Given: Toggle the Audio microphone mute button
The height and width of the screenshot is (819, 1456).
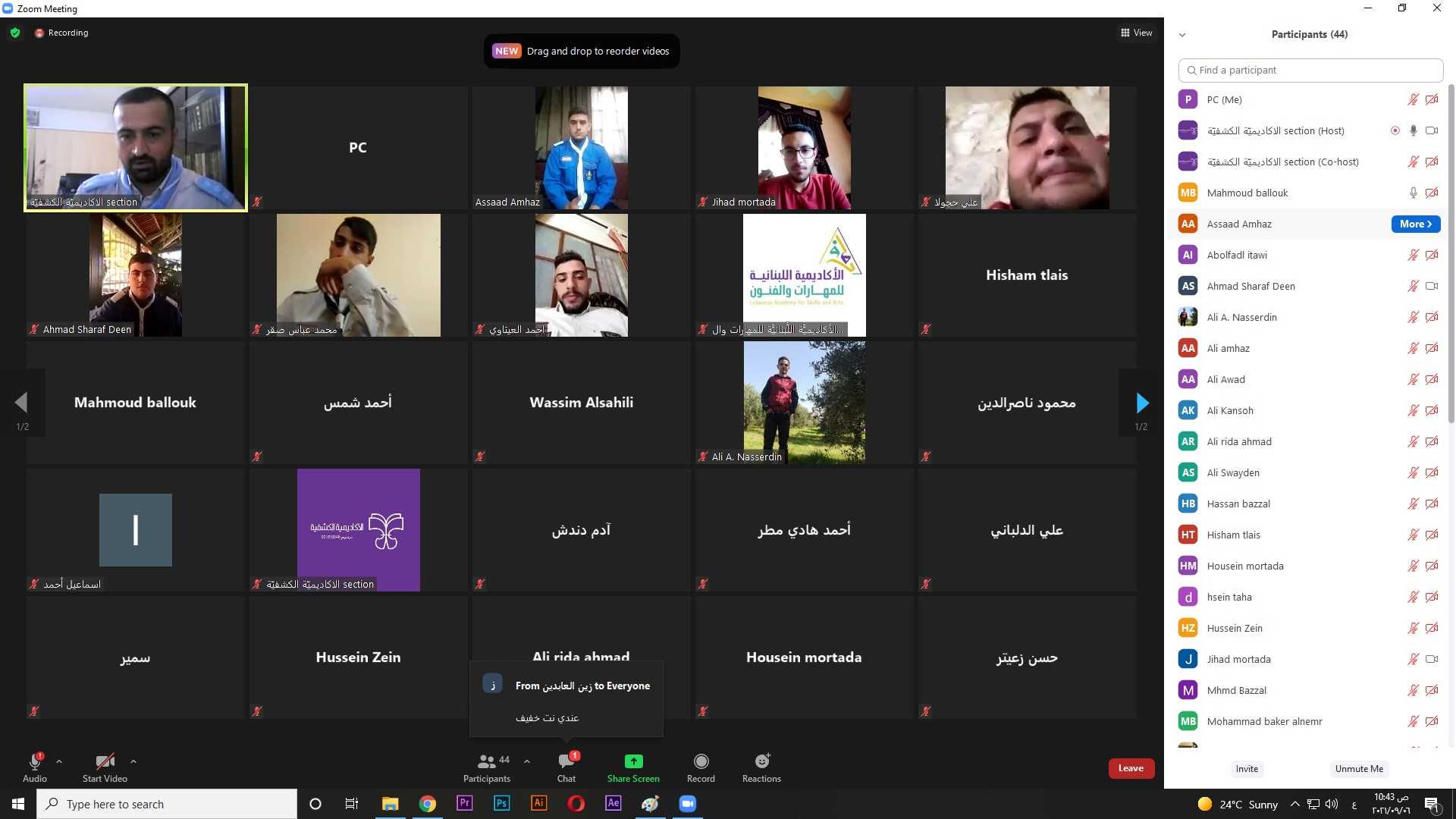Looking at the screenshot, I should click(34, 761).
